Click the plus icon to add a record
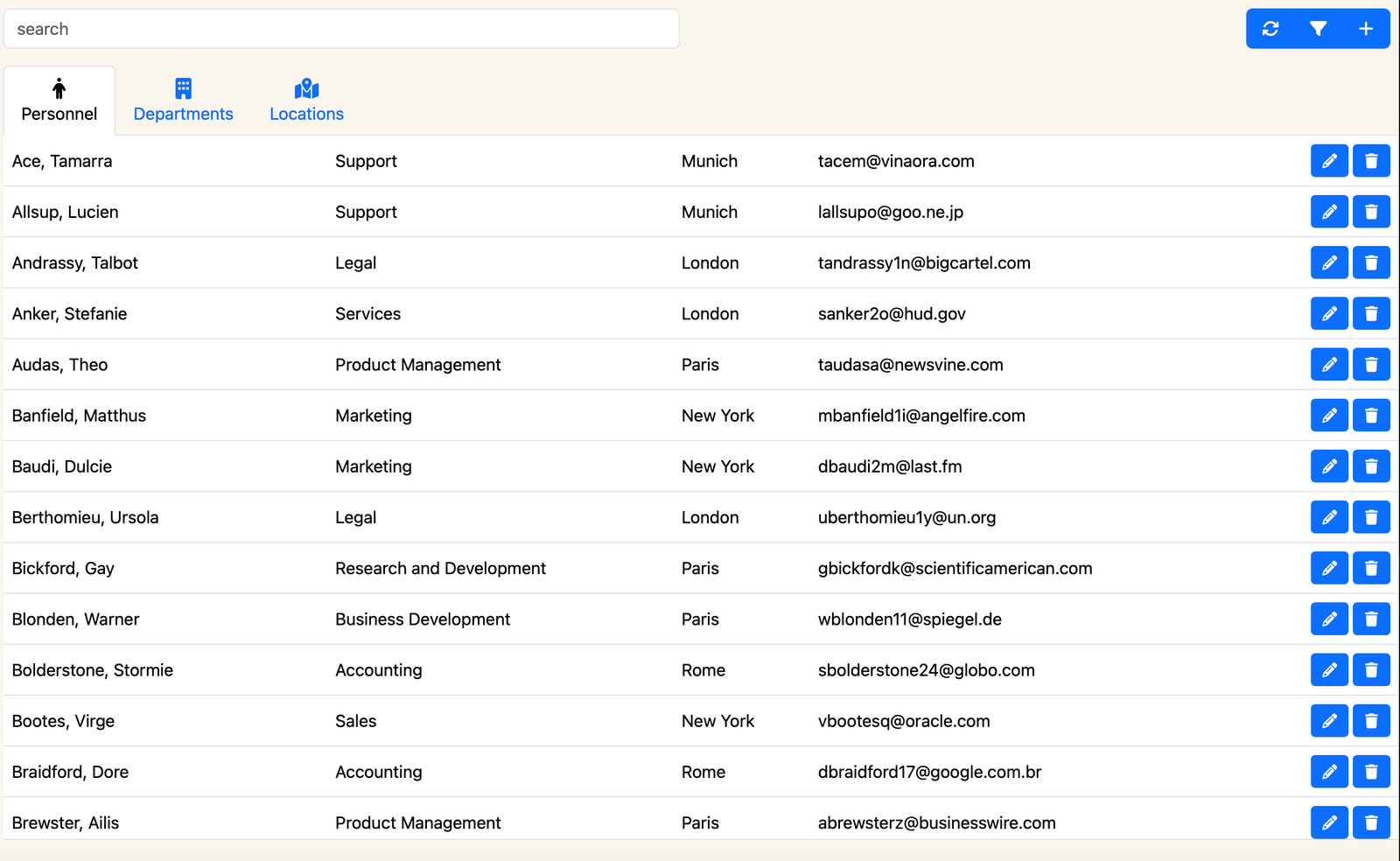Viewport: 1400px width, 861px height. (x=1365, y=28)
